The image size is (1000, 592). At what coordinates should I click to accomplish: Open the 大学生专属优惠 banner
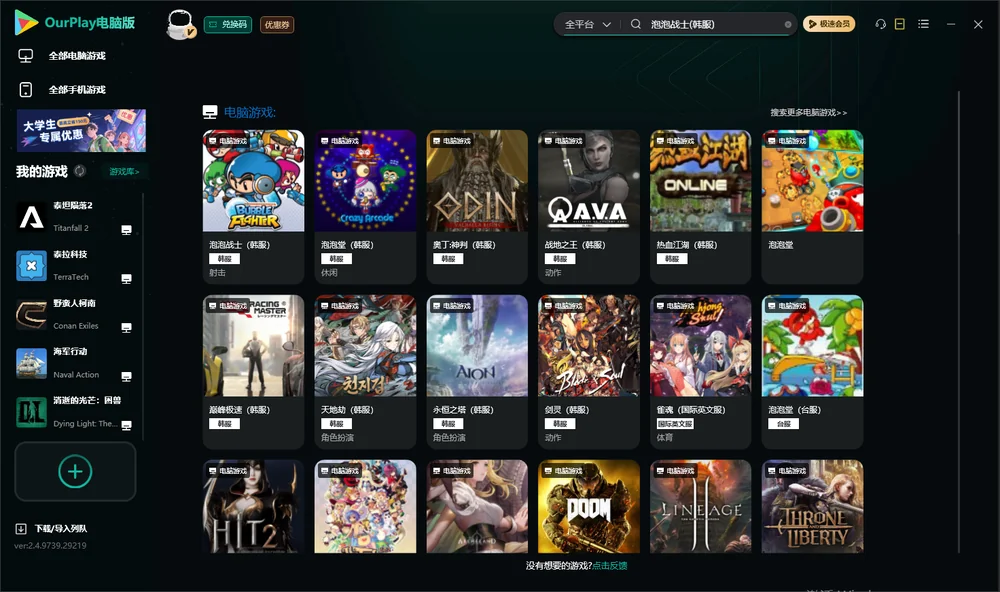coord(81,131)
